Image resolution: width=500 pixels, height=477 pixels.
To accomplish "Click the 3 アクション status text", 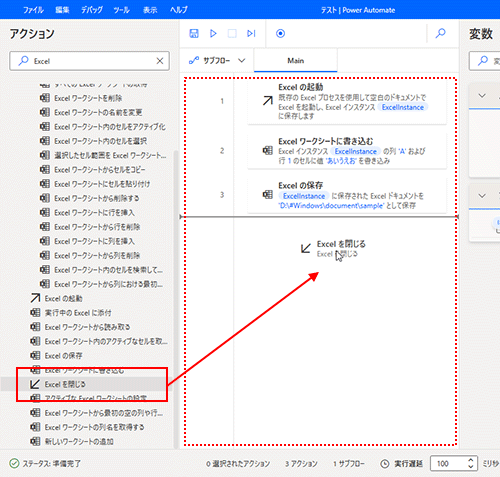I will point(301,464).
